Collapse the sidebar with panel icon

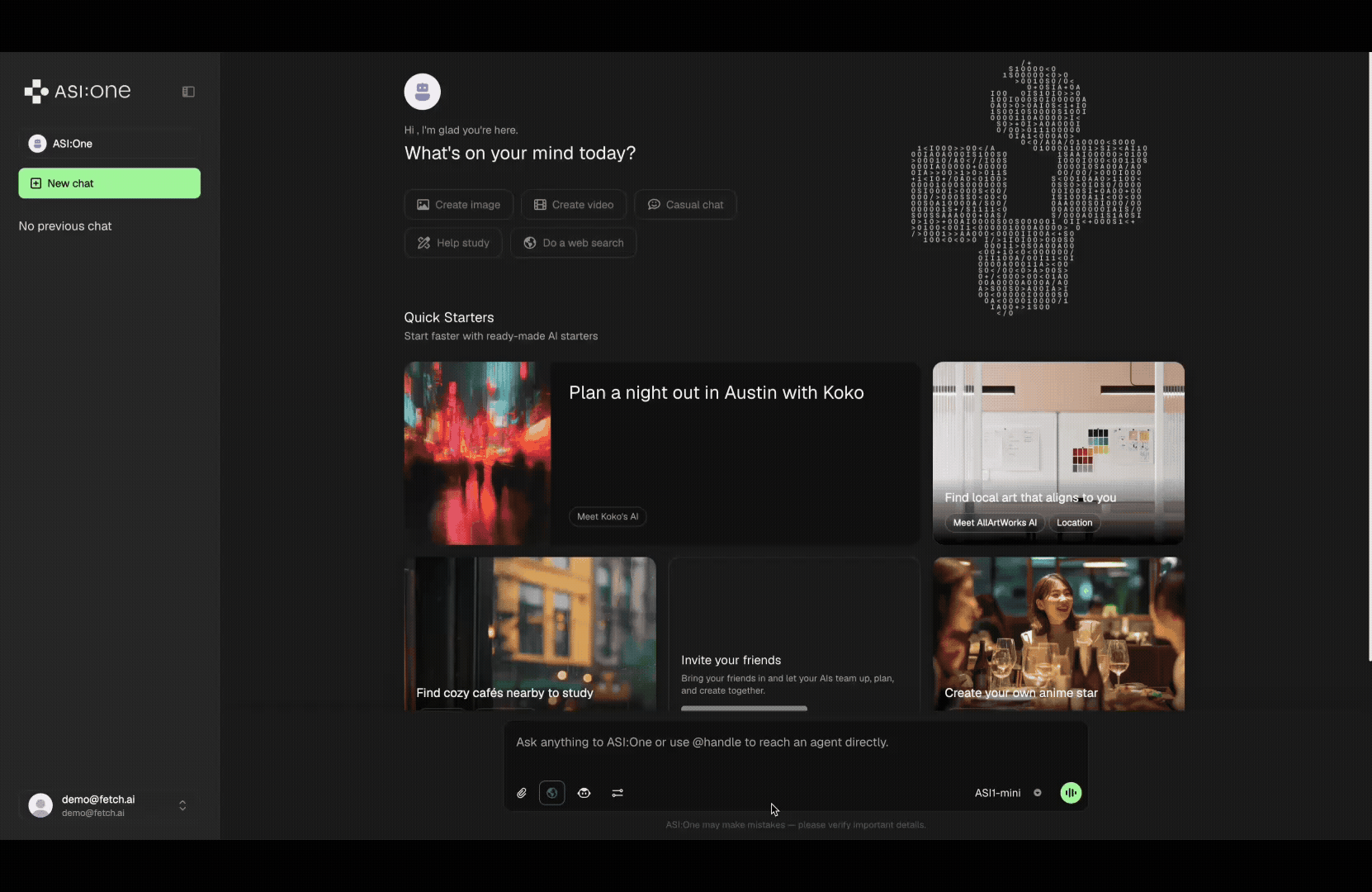[x=188, y=92]
